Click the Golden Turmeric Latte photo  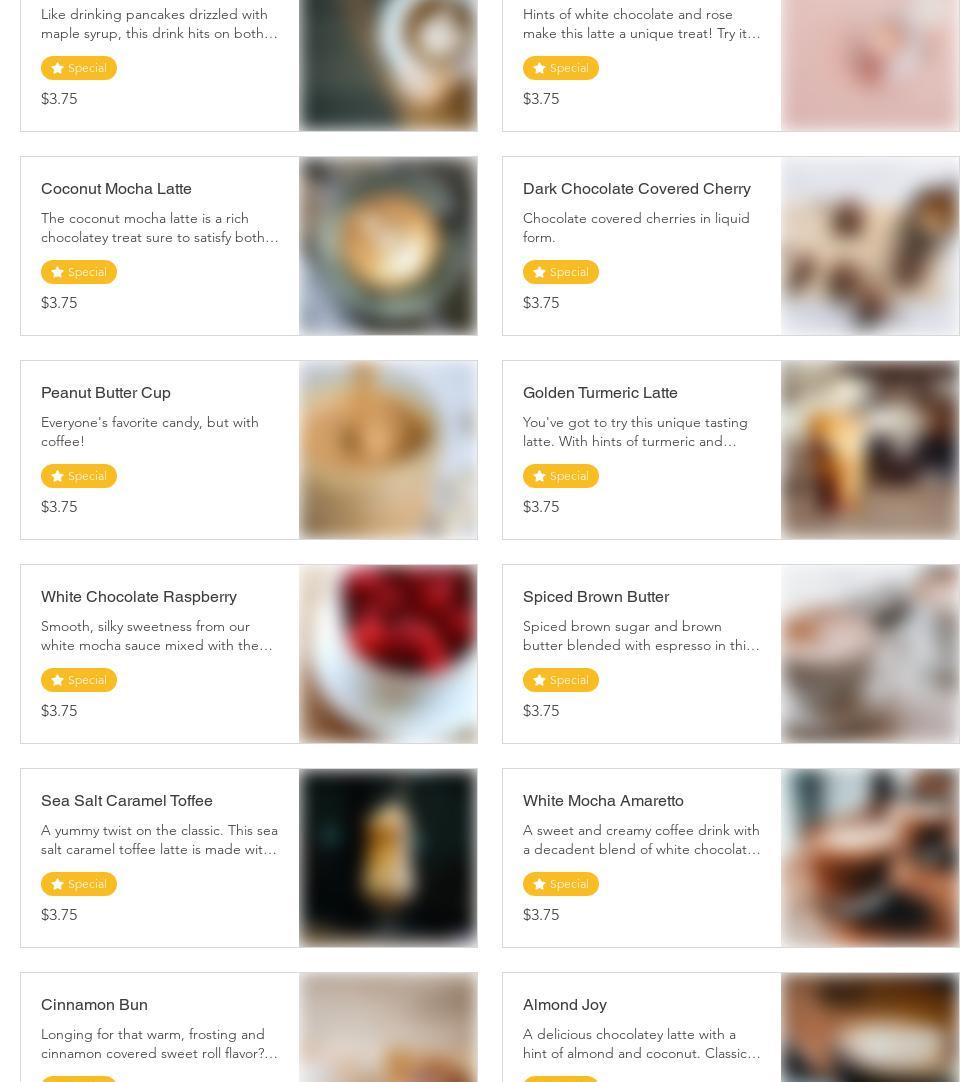[870, 450]
